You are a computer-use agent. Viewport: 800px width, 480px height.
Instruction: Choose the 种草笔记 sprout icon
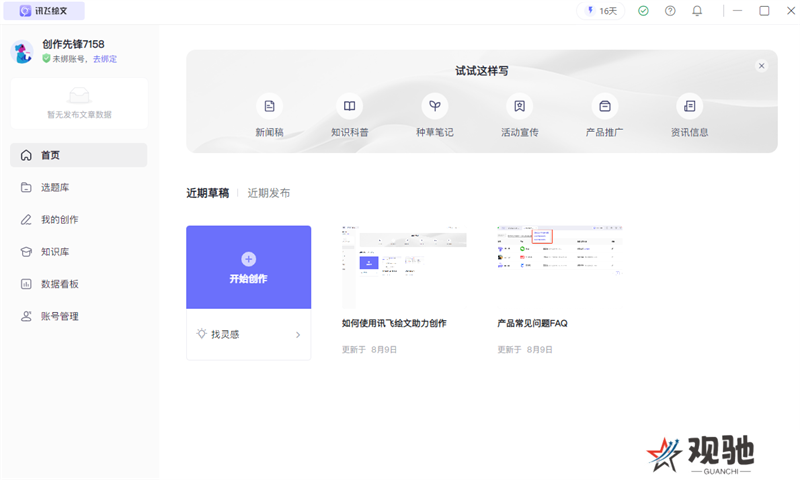point(435,106)
